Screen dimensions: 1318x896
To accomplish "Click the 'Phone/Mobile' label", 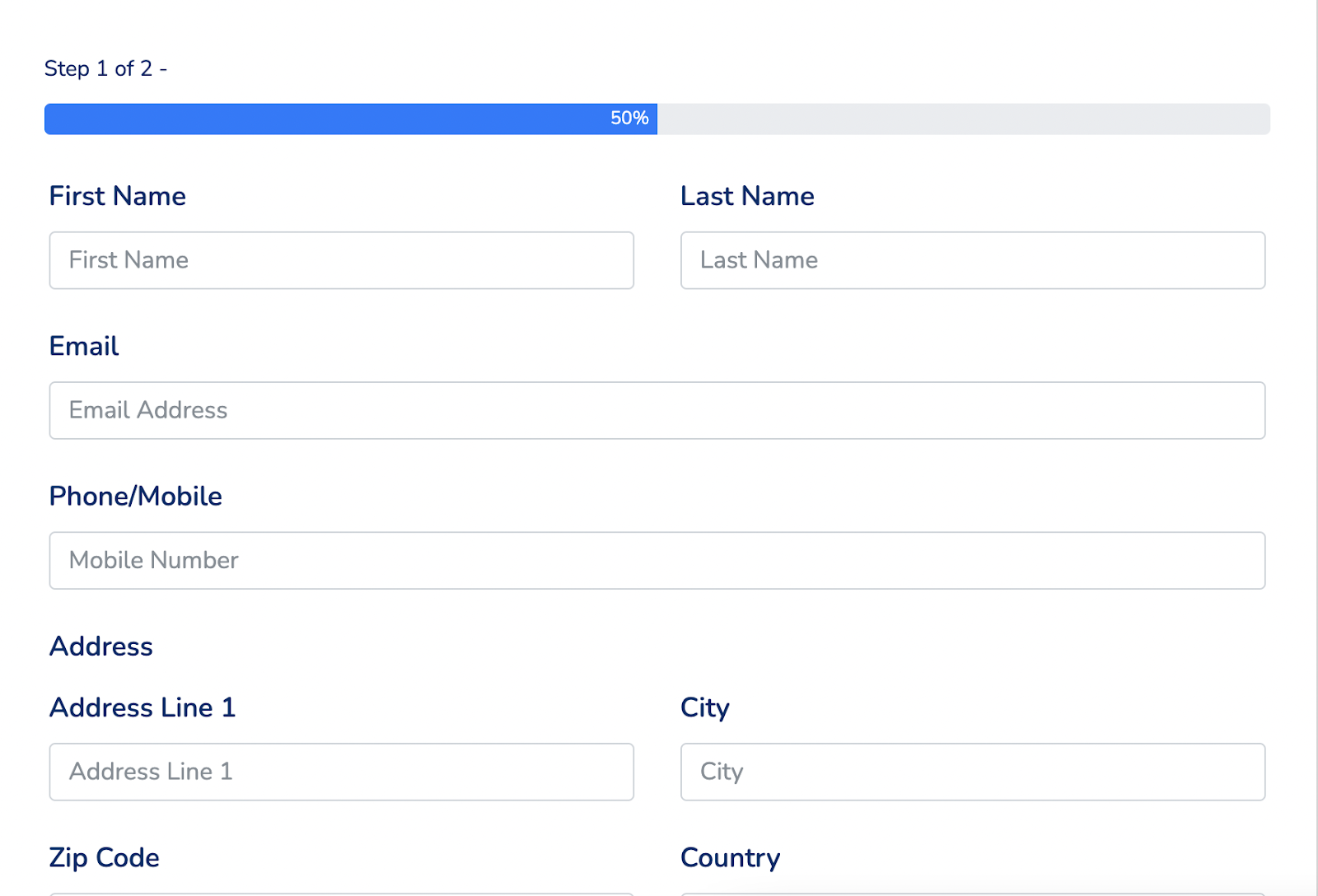I will [136, 497].
